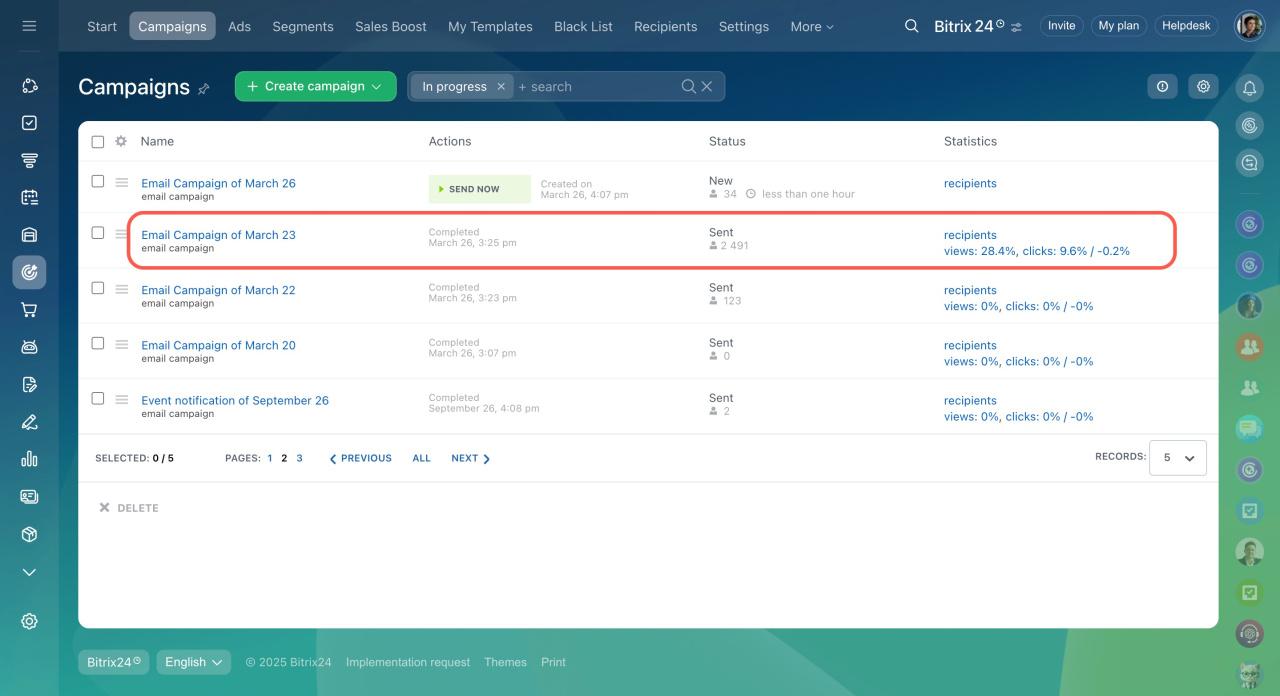
Task: Click the Next page link
Action: point(470,458)
